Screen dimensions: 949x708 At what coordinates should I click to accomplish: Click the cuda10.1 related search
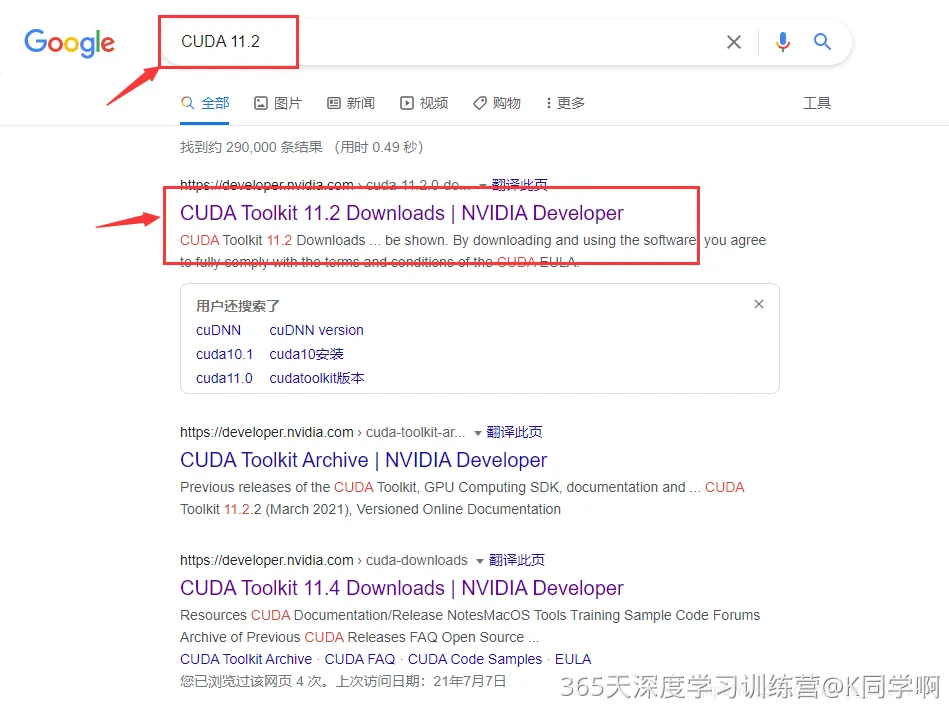click(225, 354)
